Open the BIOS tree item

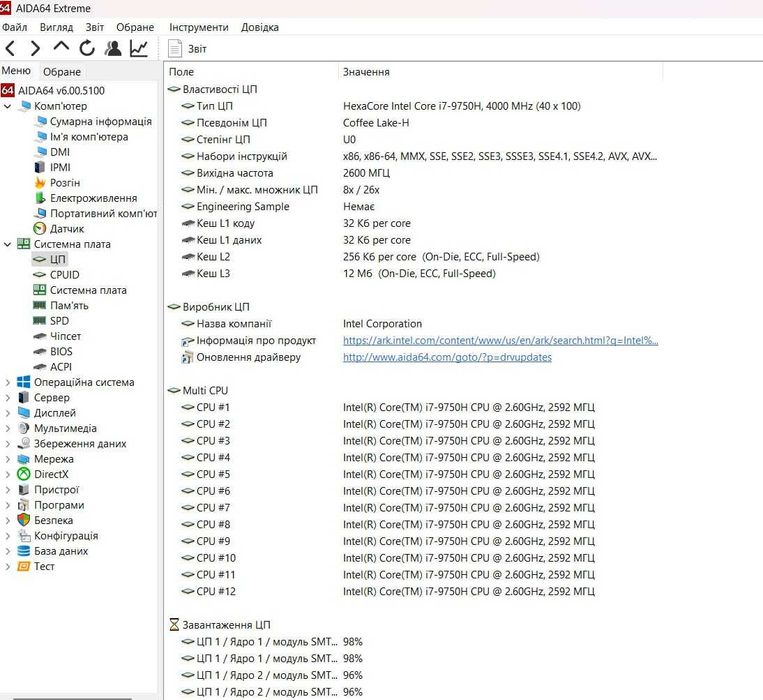[61, 352]
